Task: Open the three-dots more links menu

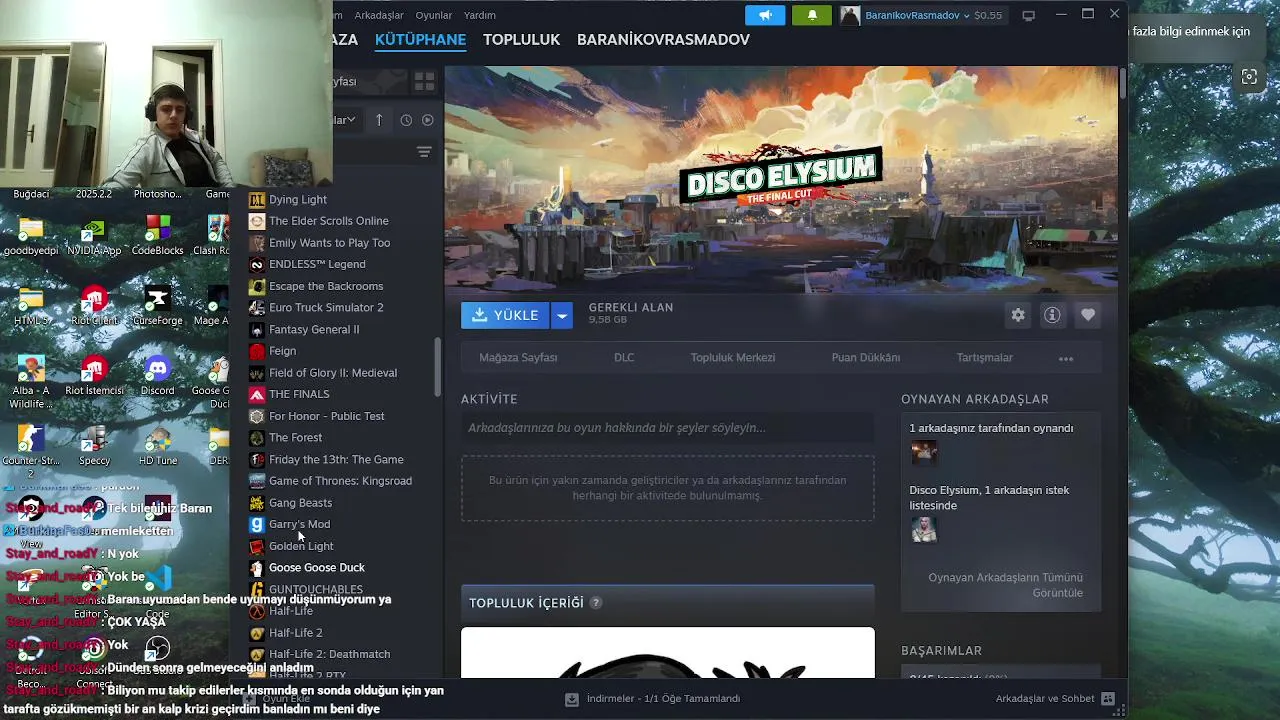Action: pos(1066,358)
